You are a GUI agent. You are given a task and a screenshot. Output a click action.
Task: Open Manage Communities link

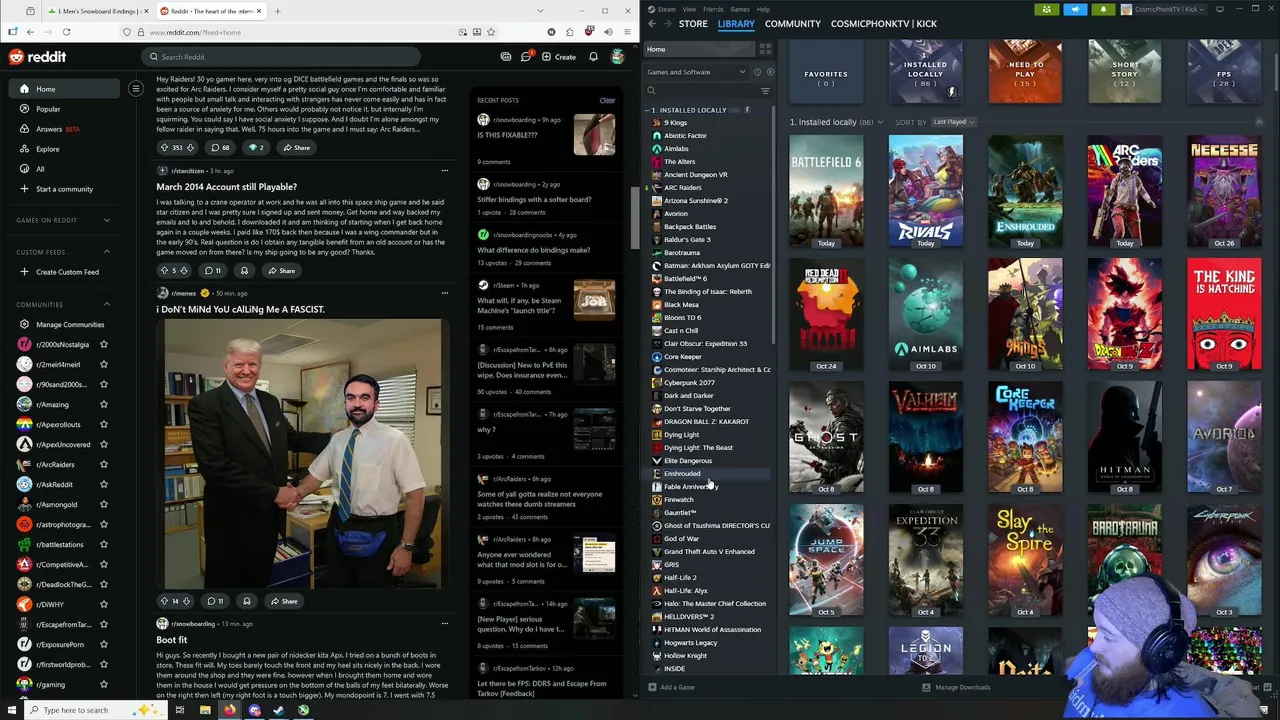70,324
